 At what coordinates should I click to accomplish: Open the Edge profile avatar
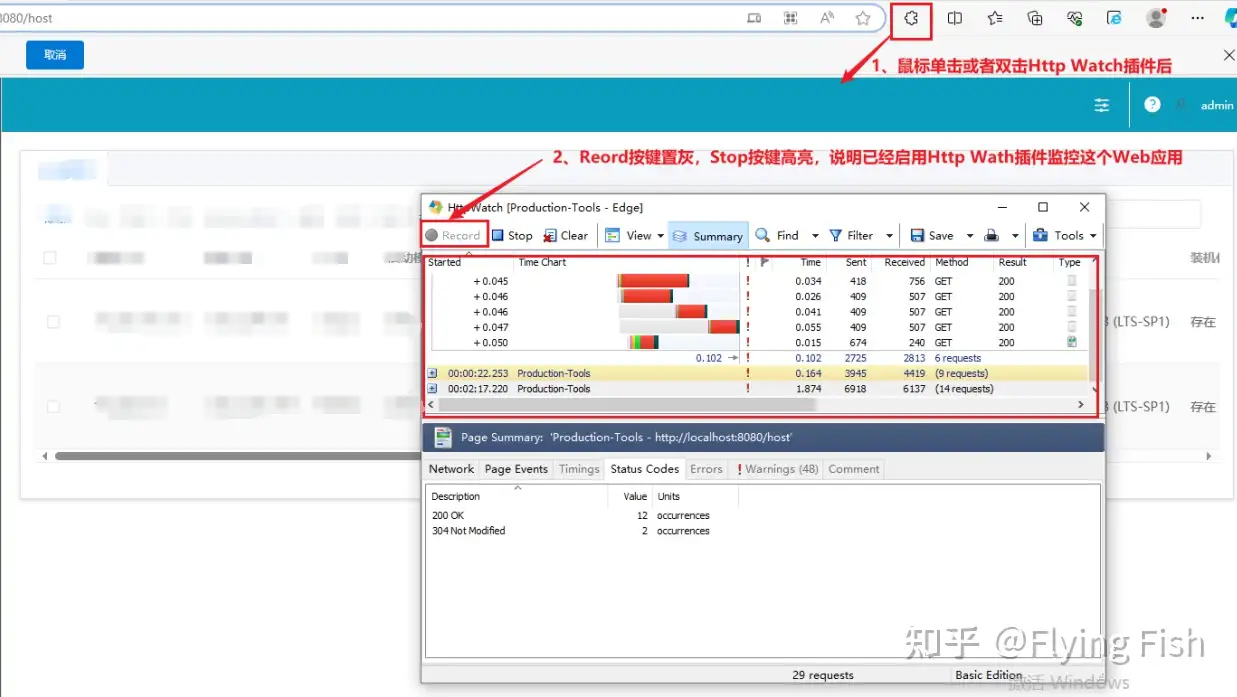click(x=1156, y=18)
